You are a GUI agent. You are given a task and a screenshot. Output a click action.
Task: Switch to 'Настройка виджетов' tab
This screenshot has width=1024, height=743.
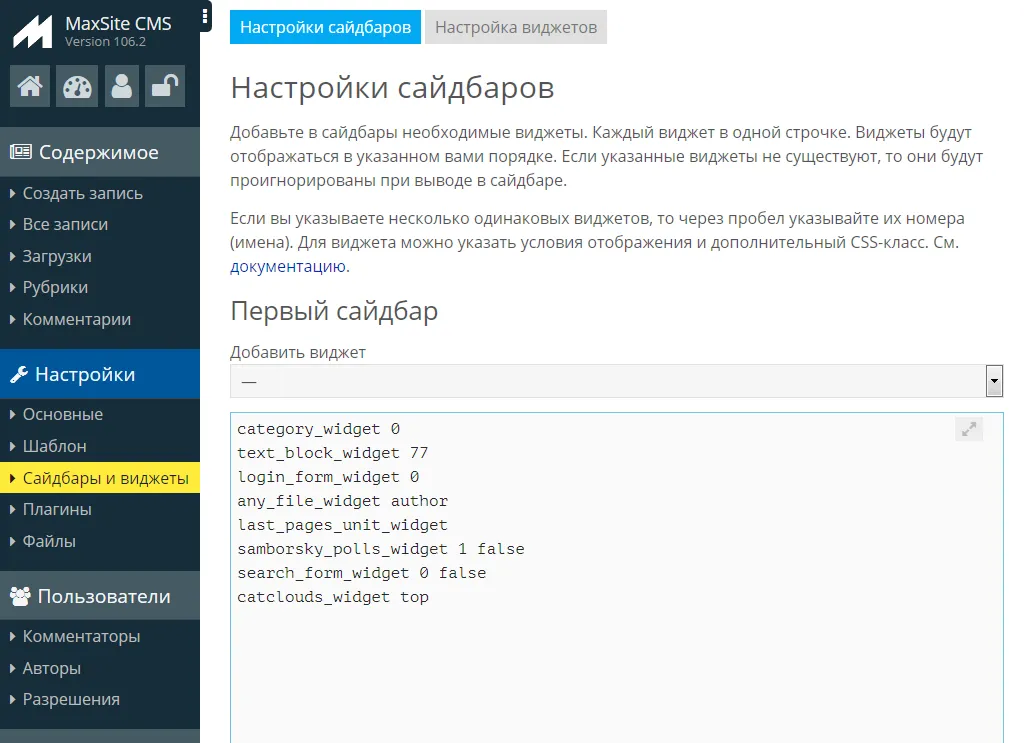pyautogui.click(x=516, y=27)
